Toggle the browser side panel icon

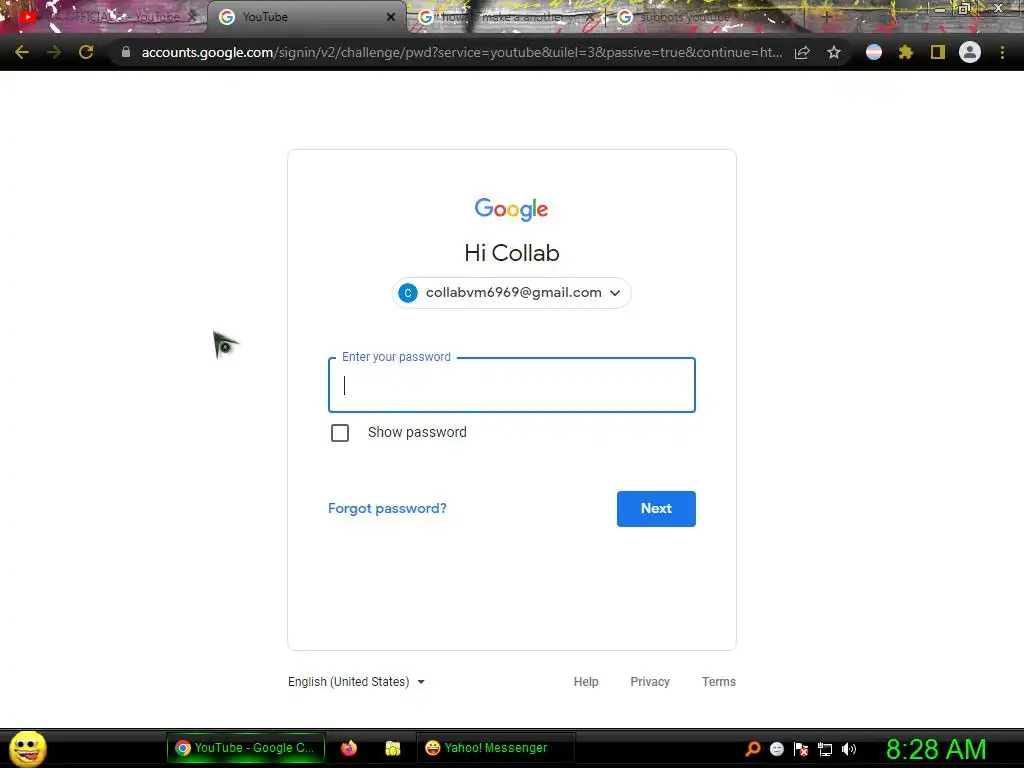point(938,52)
